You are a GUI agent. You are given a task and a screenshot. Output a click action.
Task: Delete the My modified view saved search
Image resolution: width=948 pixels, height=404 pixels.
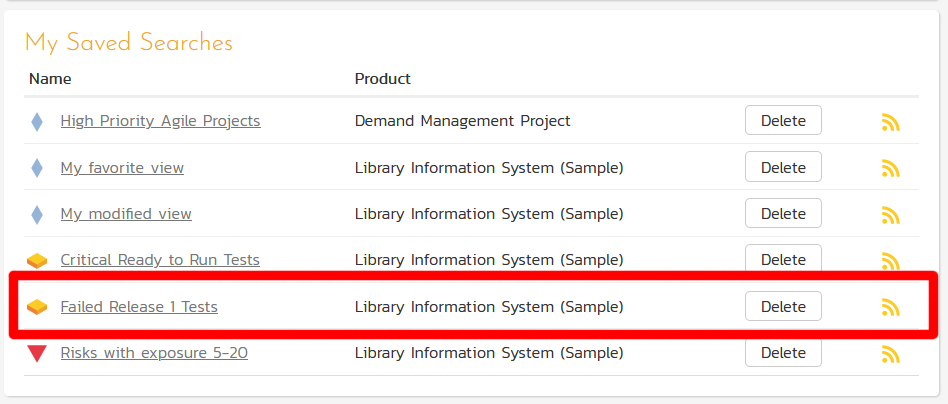pyautogui.click(x=783, y=214)
